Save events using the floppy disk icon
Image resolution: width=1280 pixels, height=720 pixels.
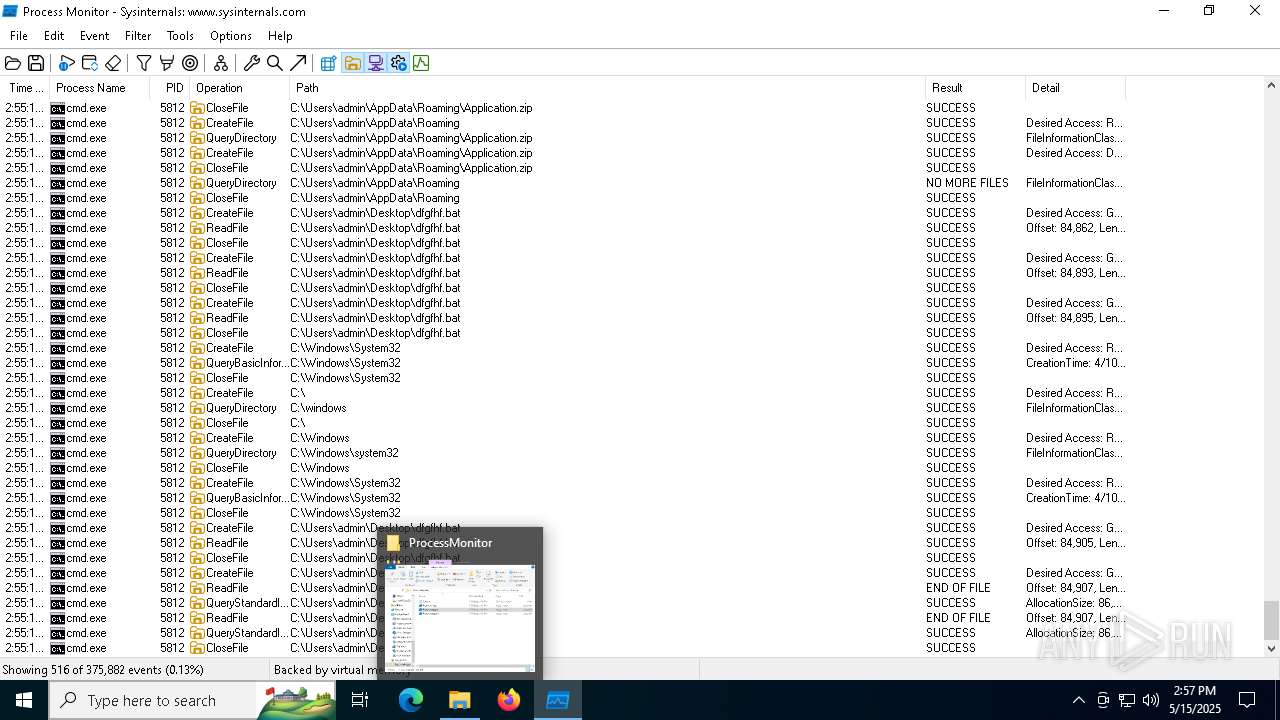tap(36, 63)
